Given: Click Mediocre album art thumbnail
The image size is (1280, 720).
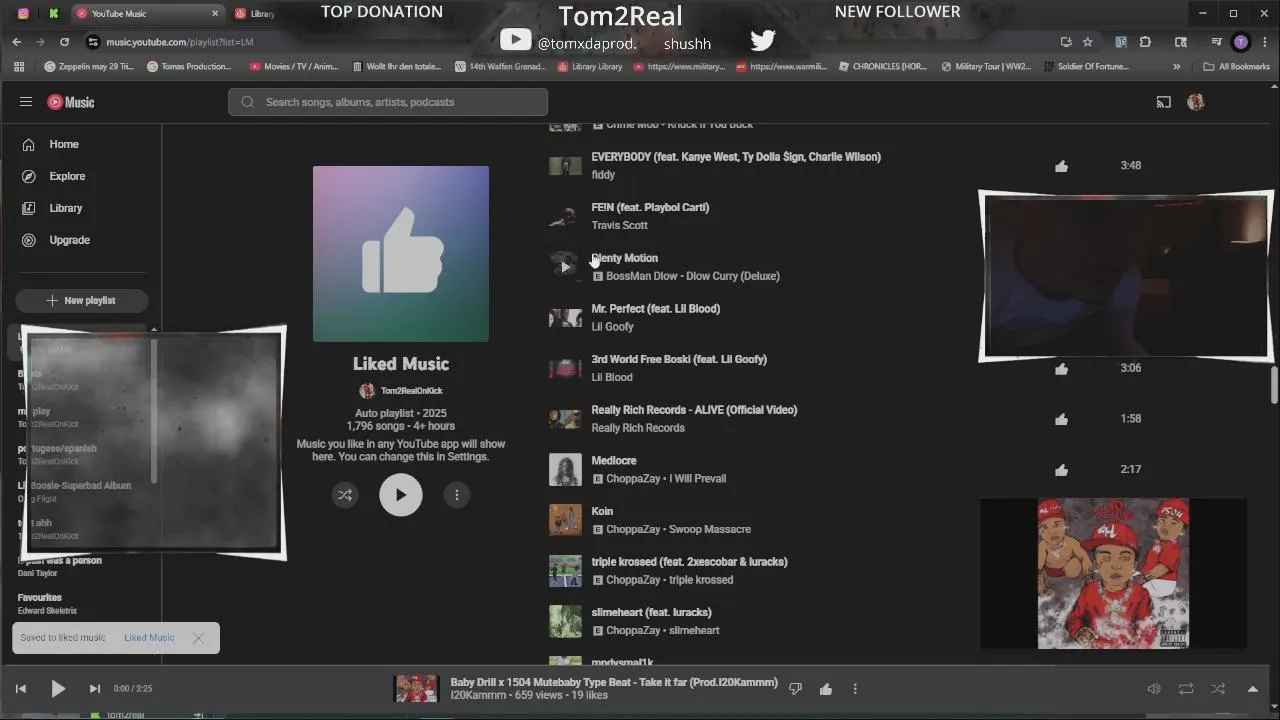Looking at the screenshot, I should (x=565, y=470).
